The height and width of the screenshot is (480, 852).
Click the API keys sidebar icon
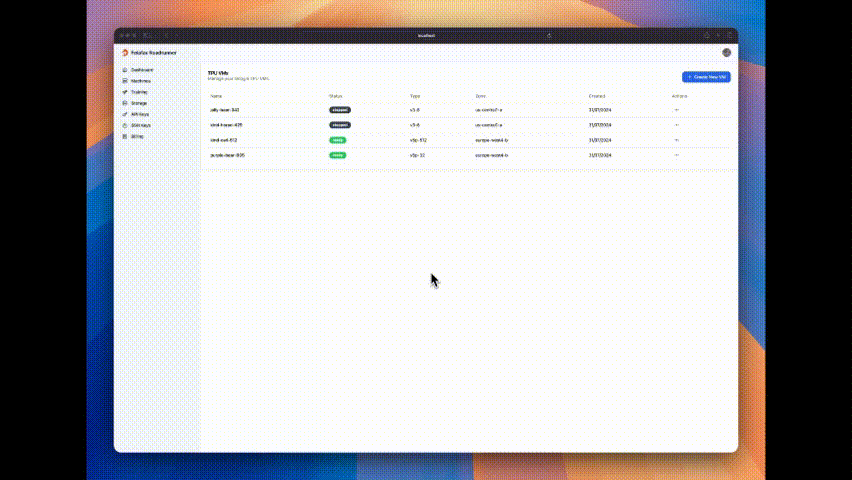pos(124,114)
